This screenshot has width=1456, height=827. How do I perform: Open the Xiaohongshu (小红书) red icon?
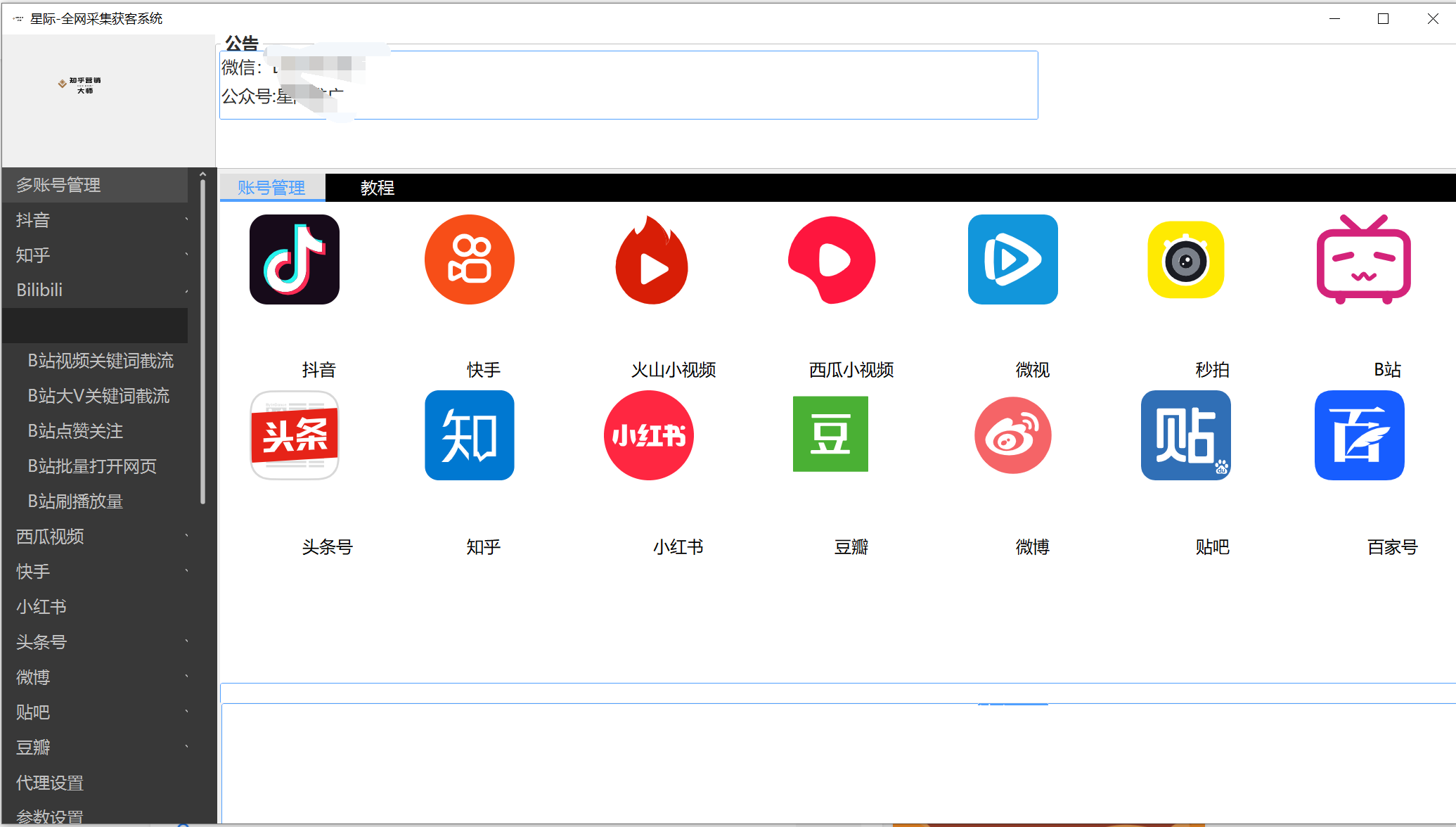648,435
